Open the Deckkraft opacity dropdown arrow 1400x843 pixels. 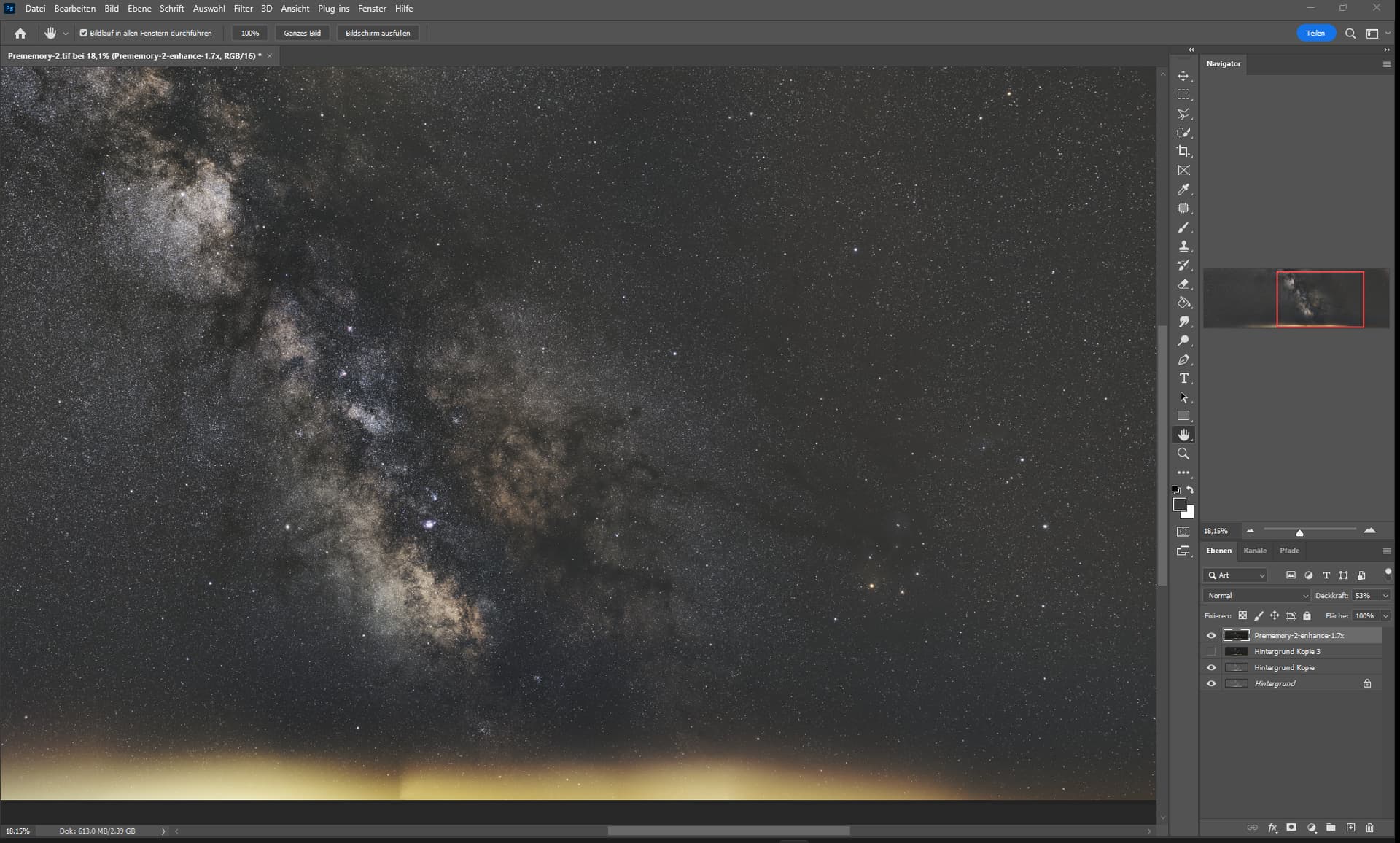pos(1385,596)
